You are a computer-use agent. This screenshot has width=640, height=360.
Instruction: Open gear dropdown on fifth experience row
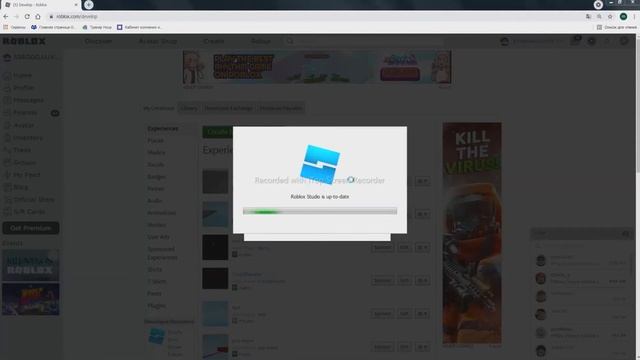coord(422,313)
